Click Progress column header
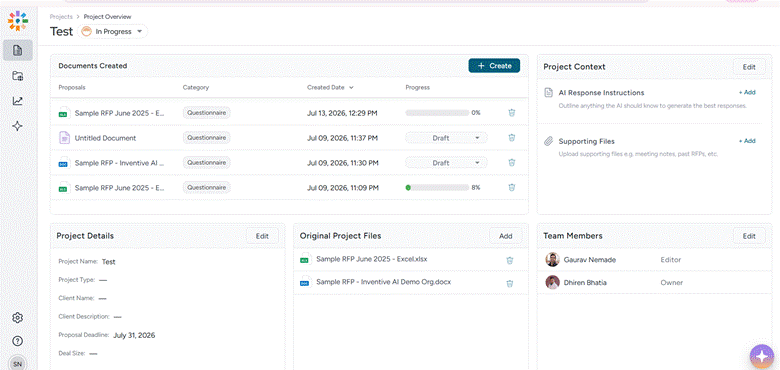The width and height of the screenshot is (780, 370). coord(418,88)
